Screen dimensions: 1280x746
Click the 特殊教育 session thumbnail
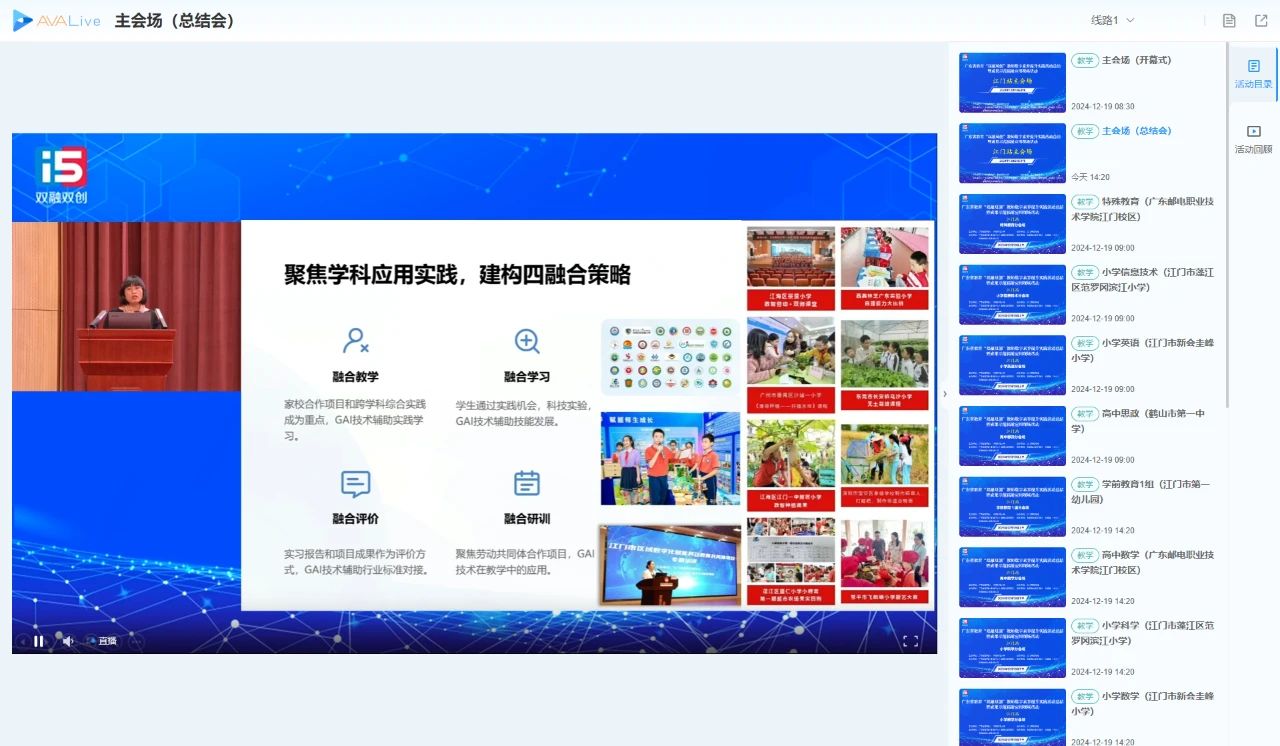(1012, 222)
